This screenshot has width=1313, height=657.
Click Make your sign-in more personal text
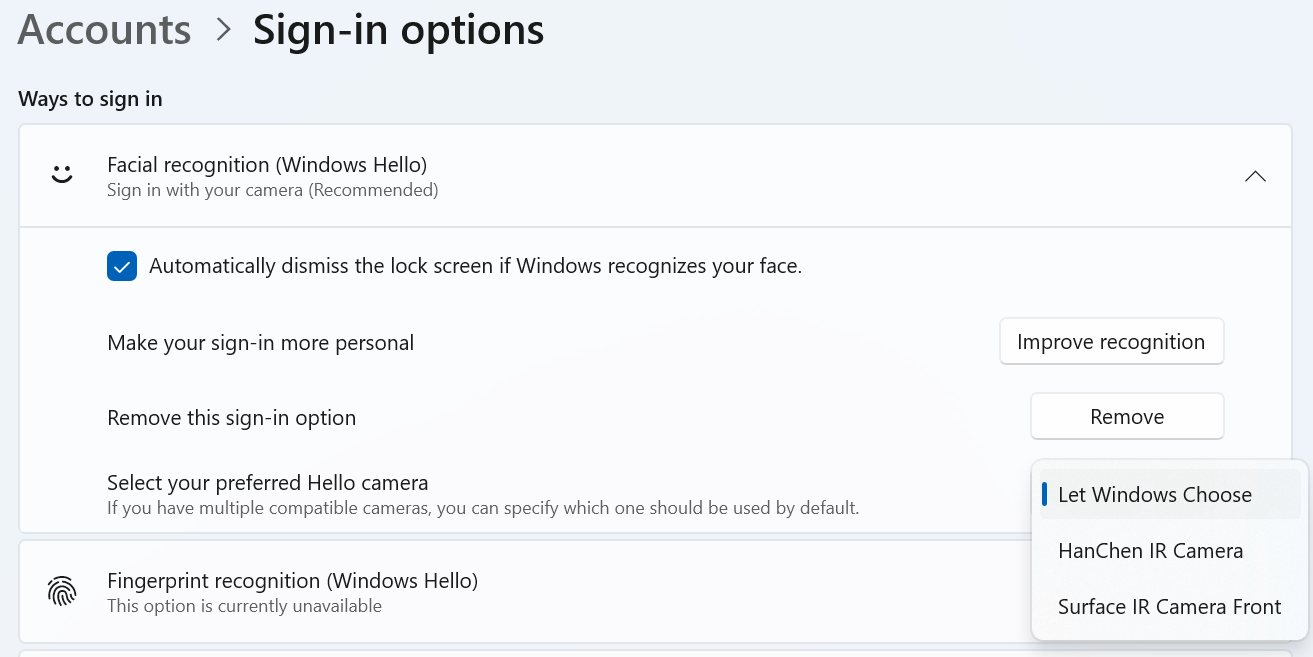point(260,342)
